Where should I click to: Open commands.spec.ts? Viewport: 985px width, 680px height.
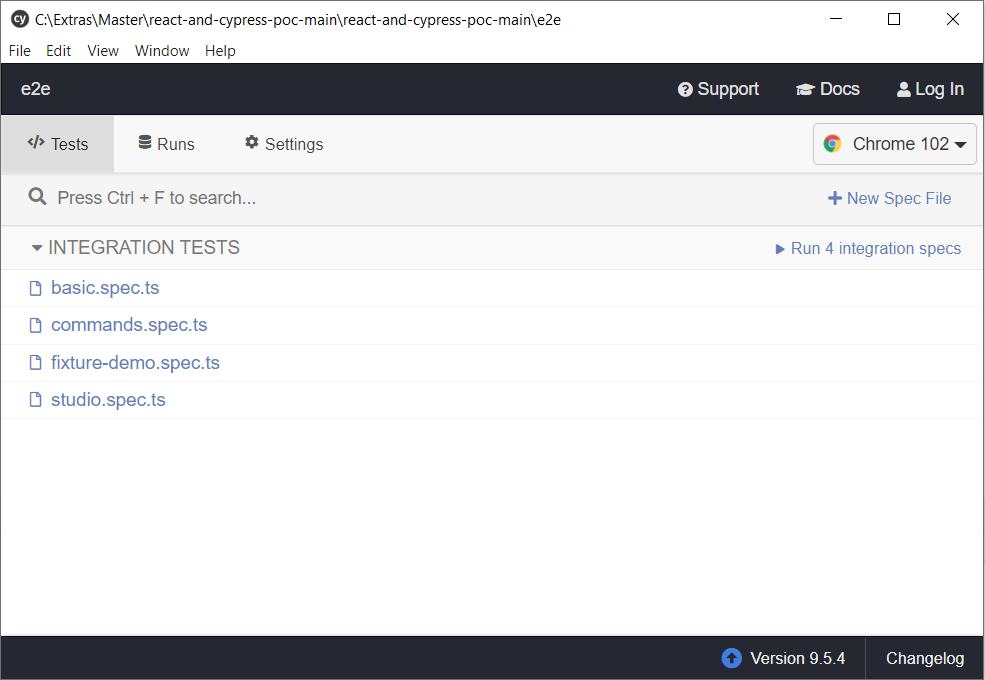[x=129, y=324]
